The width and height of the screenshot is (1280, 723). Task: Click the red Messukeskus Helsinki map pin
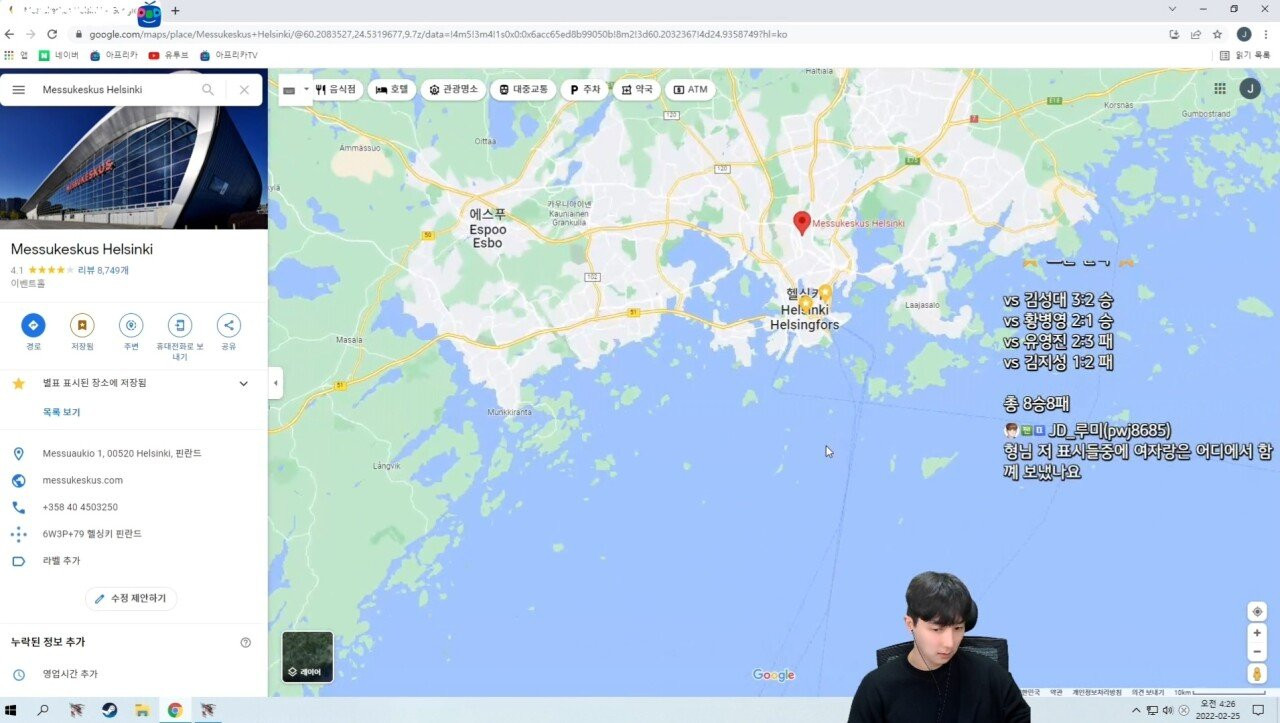click(801, 223)
